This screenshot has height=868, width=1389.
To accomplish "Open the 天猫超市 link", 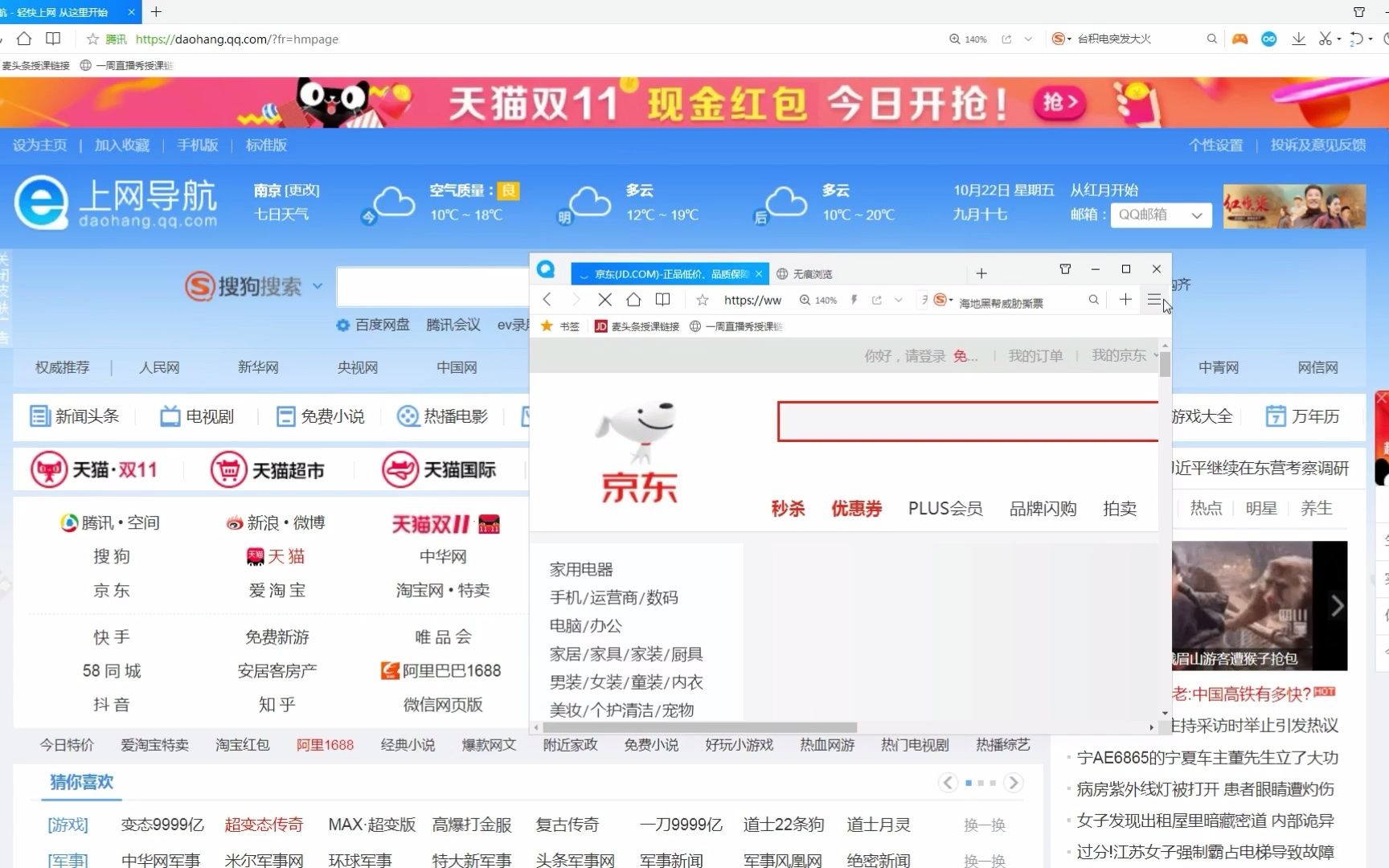I will click(x=268, y=469).
